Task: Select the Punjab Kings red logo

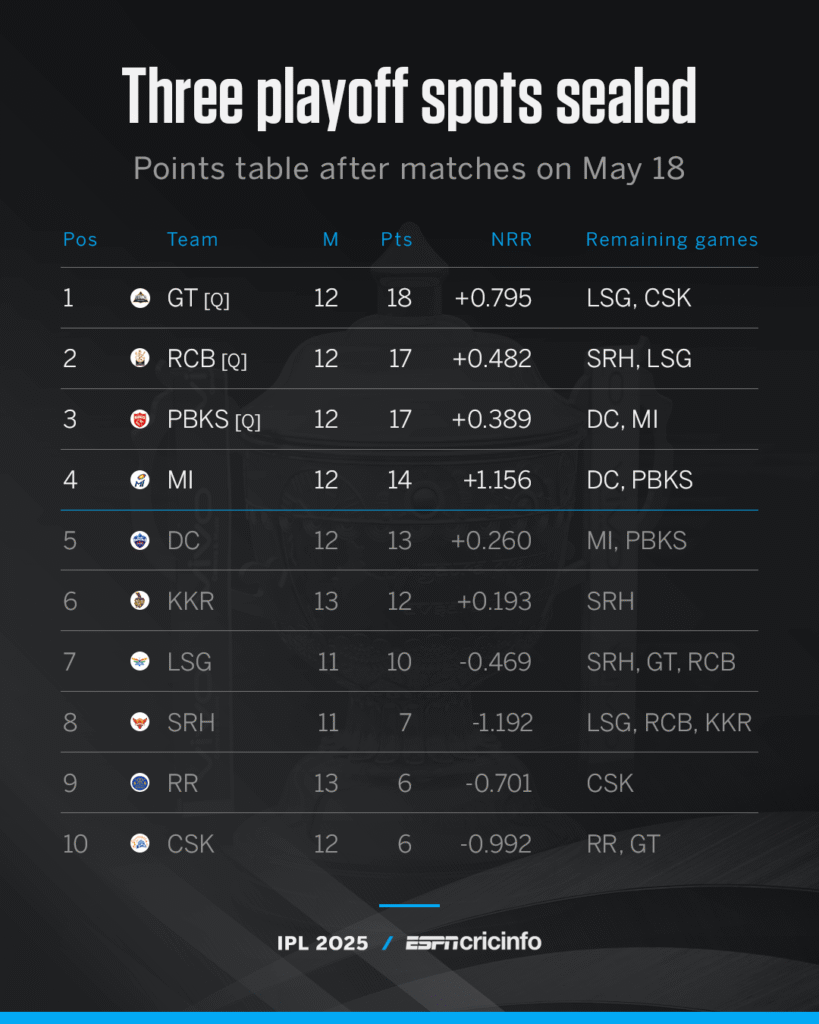Action: click(x=140, y=419)
